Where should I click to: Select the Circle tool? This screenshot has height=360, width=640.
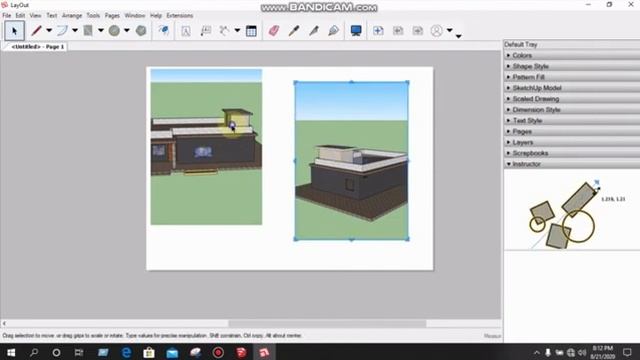point(114,31)
